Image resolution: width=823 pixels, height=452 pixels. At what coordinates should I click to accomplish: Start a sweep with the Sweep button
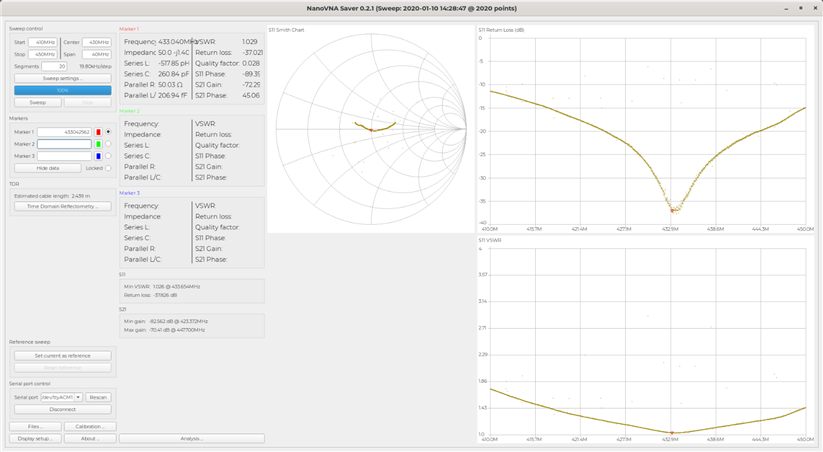(38, 102)
